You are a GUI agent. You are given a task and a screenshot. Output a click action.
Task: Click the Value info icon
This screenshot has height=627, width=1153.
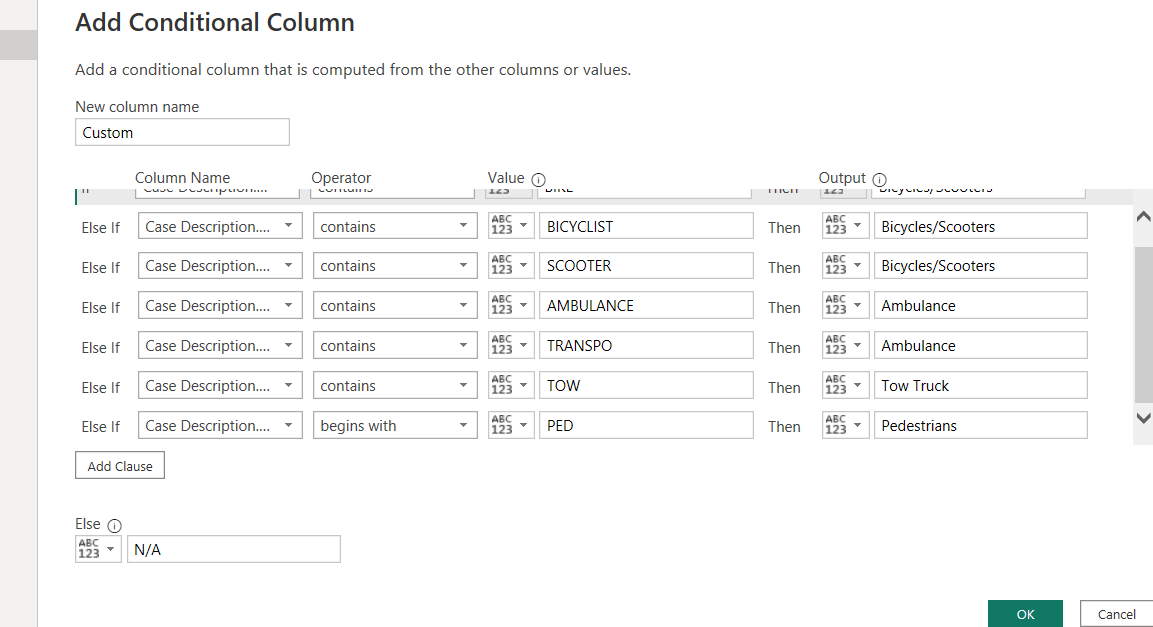538,179
